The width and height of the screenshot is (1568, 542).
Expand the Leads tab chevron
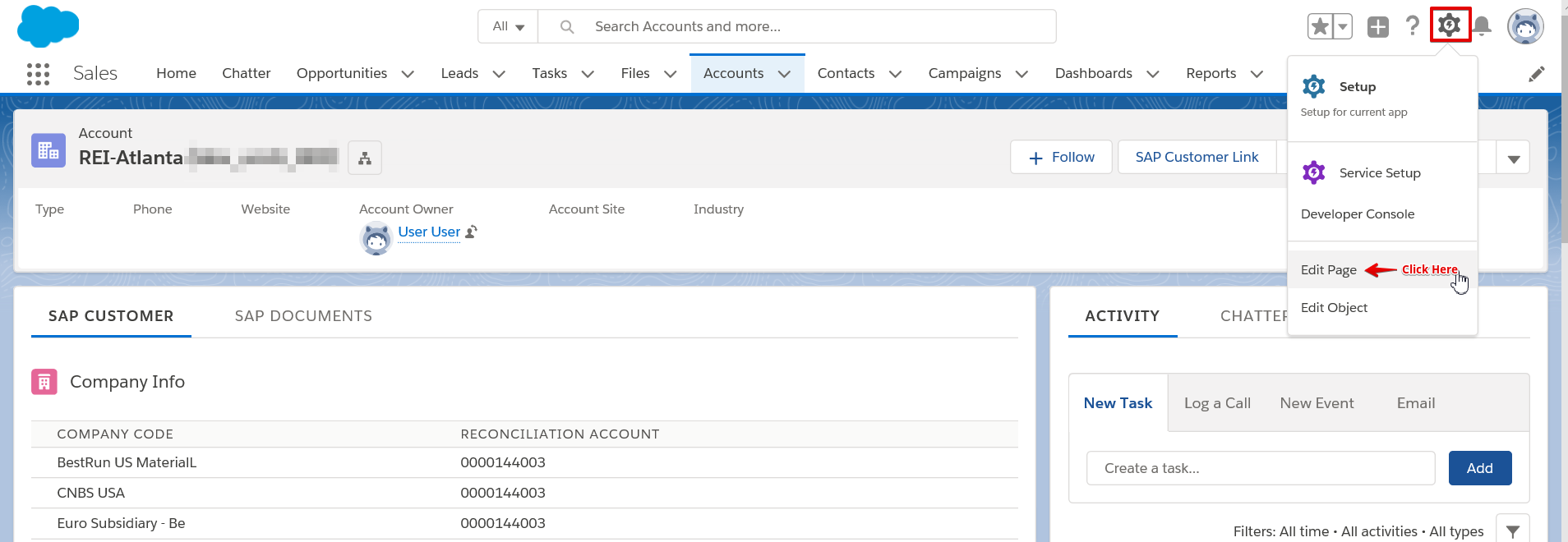(499, 74)
